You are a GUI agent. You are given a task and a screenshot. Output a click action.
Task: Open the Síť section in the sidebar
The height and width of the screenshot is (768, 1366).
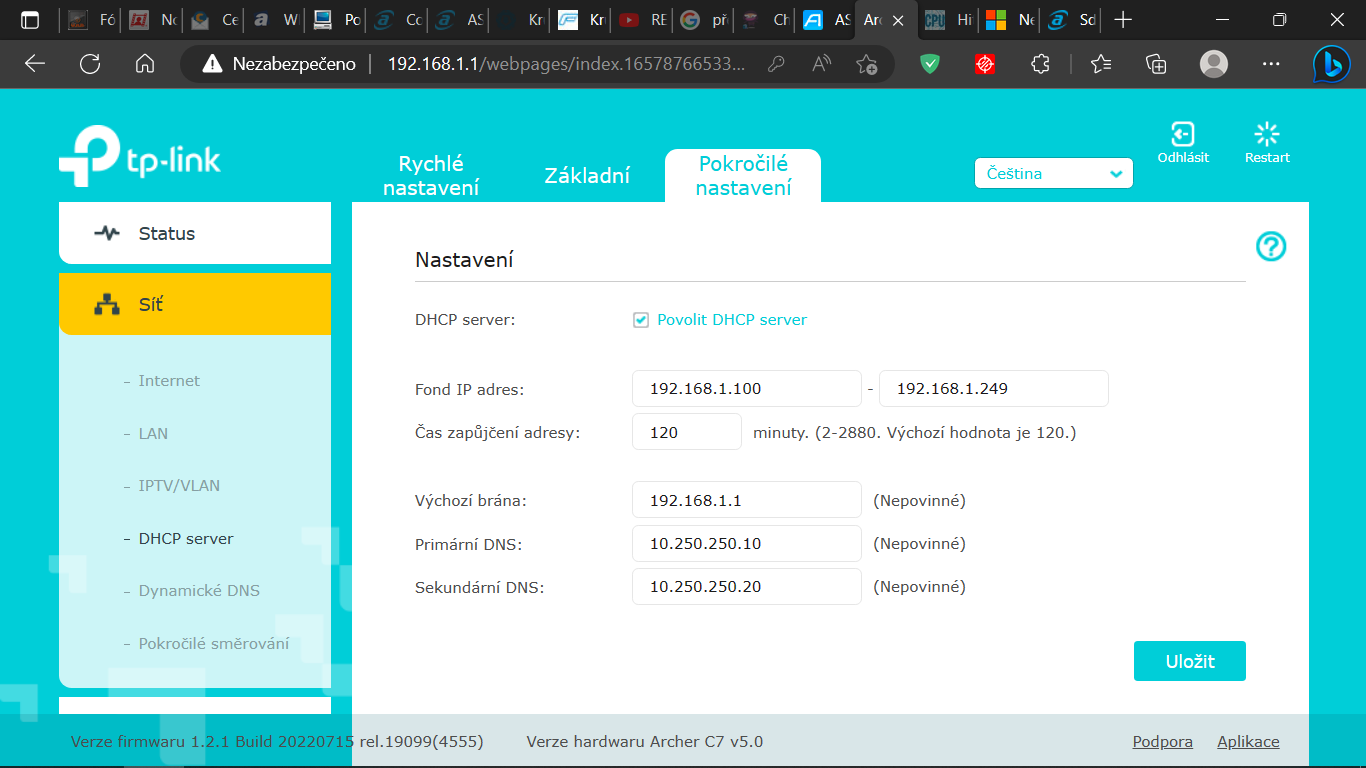(195, 304)
